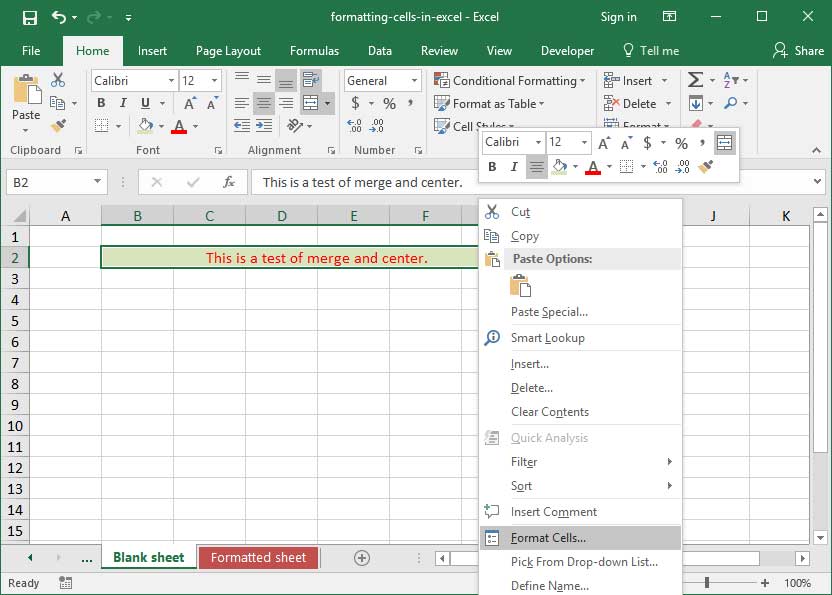Image resolution: width=832 pixels, height=595 pixels.
Task: Click the Percent Style button in ribbon
Action: pos(389,103)
